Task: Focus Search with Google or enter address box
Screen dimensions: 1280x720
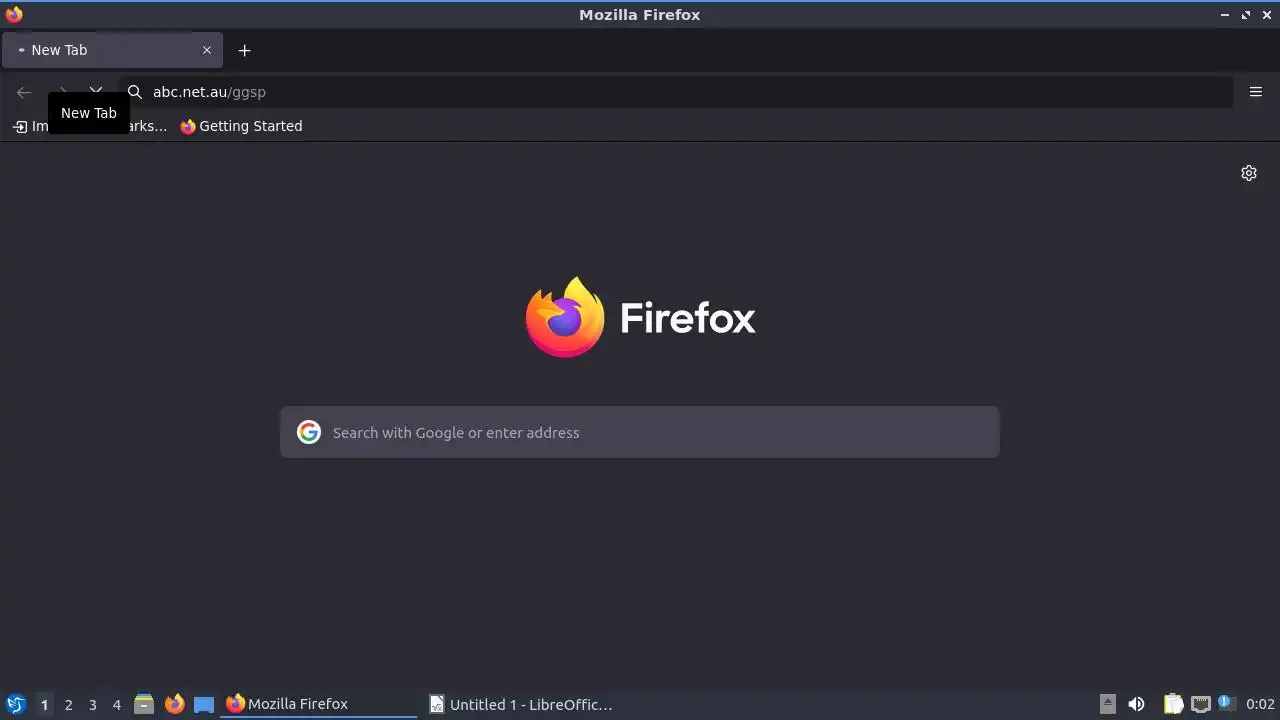Action: click(x=640, y=432)
